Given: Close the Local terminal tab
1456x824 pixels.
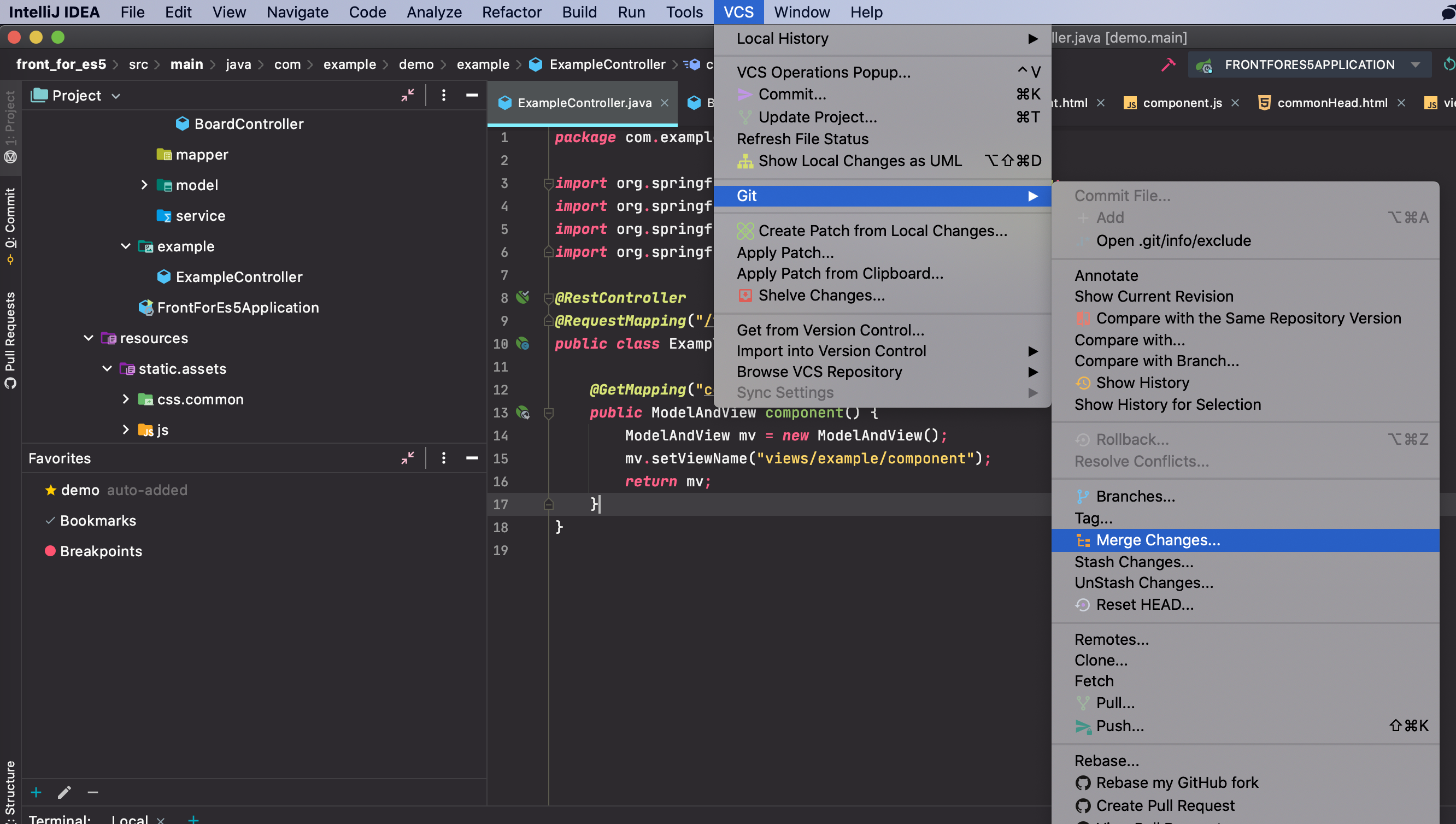Looking at the screenshot, I should (161, 820).
